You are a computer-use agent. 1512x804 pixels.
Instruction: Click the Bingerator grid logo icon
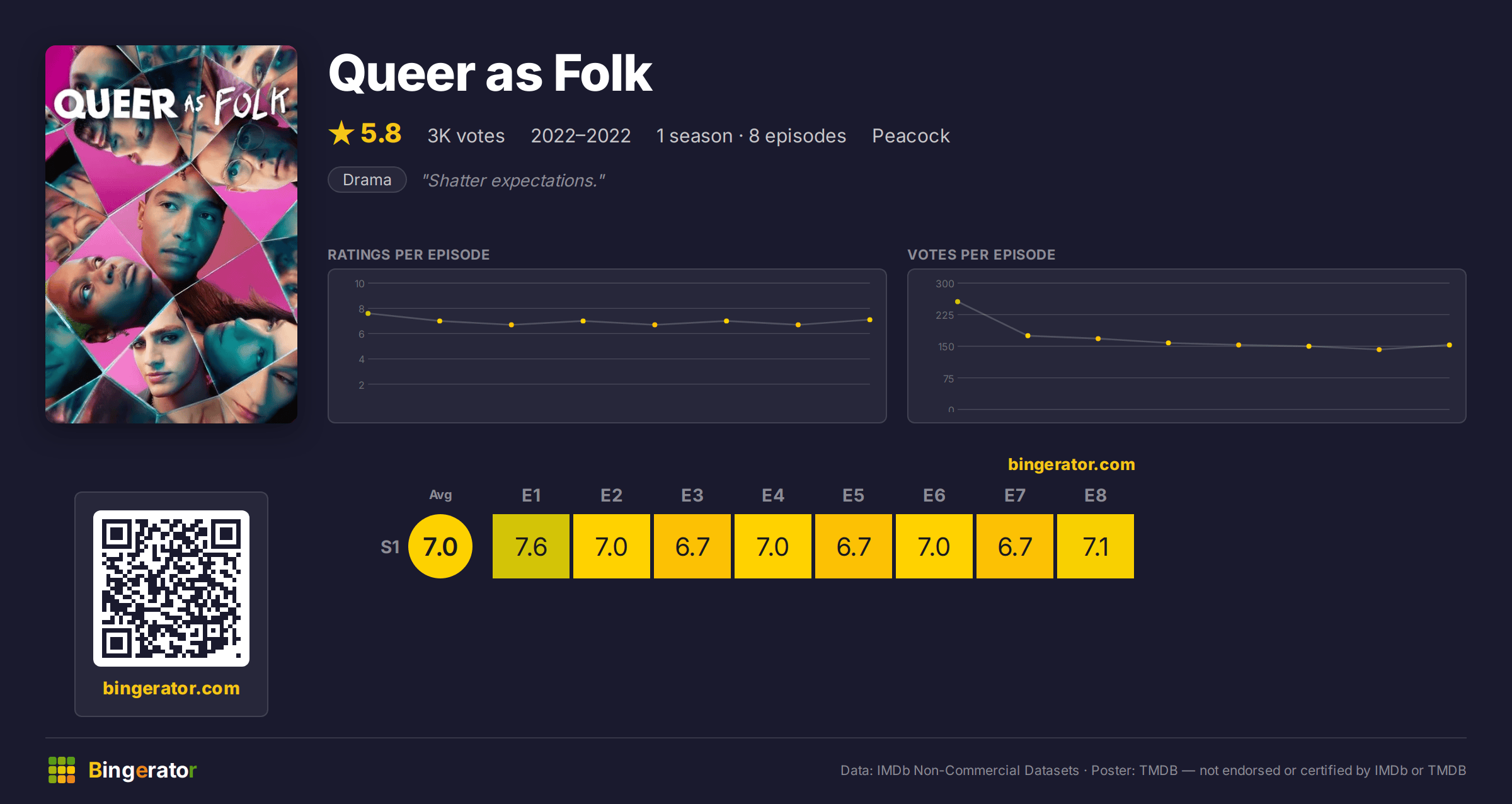62,770
